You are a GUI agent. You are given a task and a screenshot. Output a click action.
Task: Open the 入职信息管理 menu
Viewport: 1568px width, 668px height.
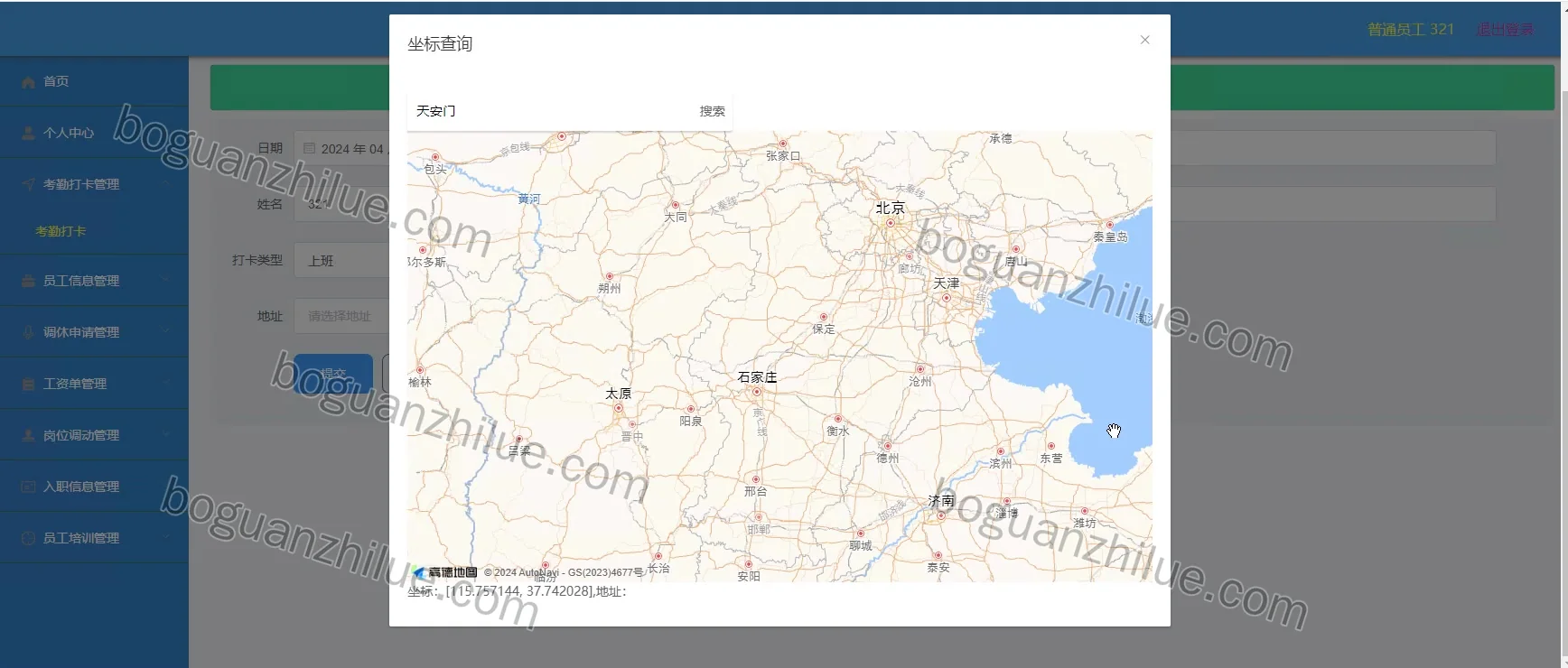pos(94,487)
